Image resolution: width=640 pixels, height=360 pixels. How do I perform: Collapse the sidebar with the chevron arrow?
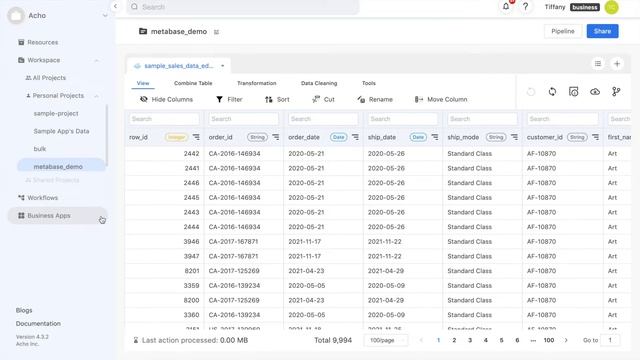116,6
